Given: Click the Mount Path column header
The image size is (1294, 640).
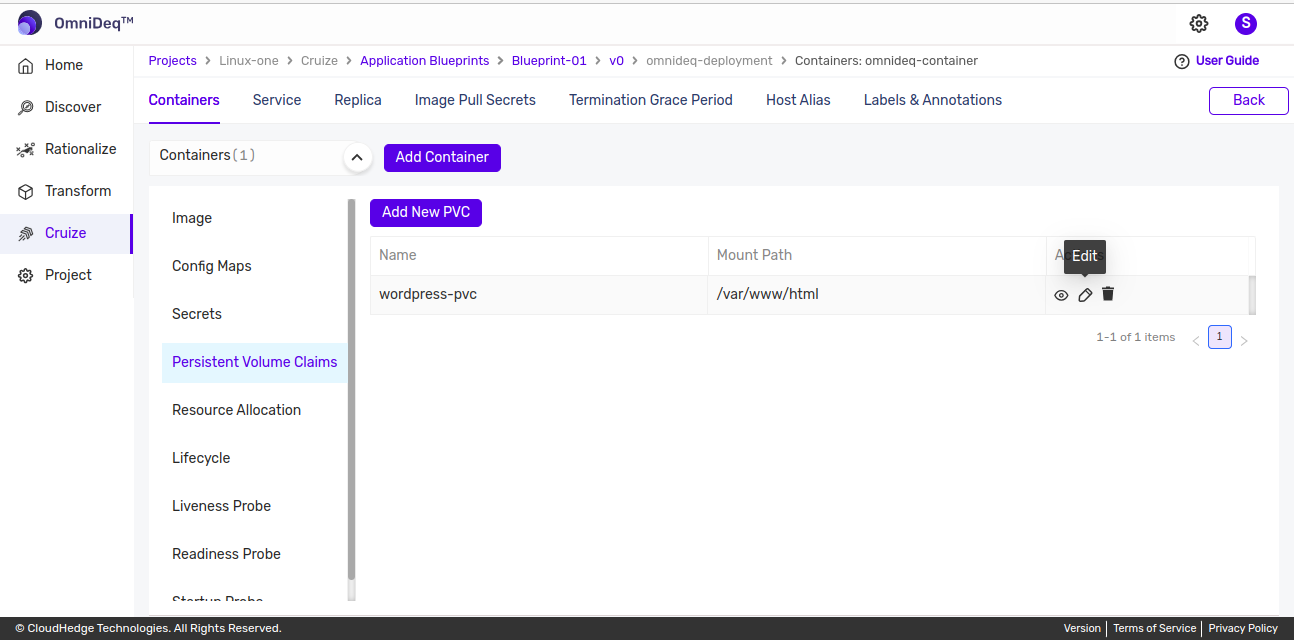Looking at the screenshot, I should click(877, 255).
